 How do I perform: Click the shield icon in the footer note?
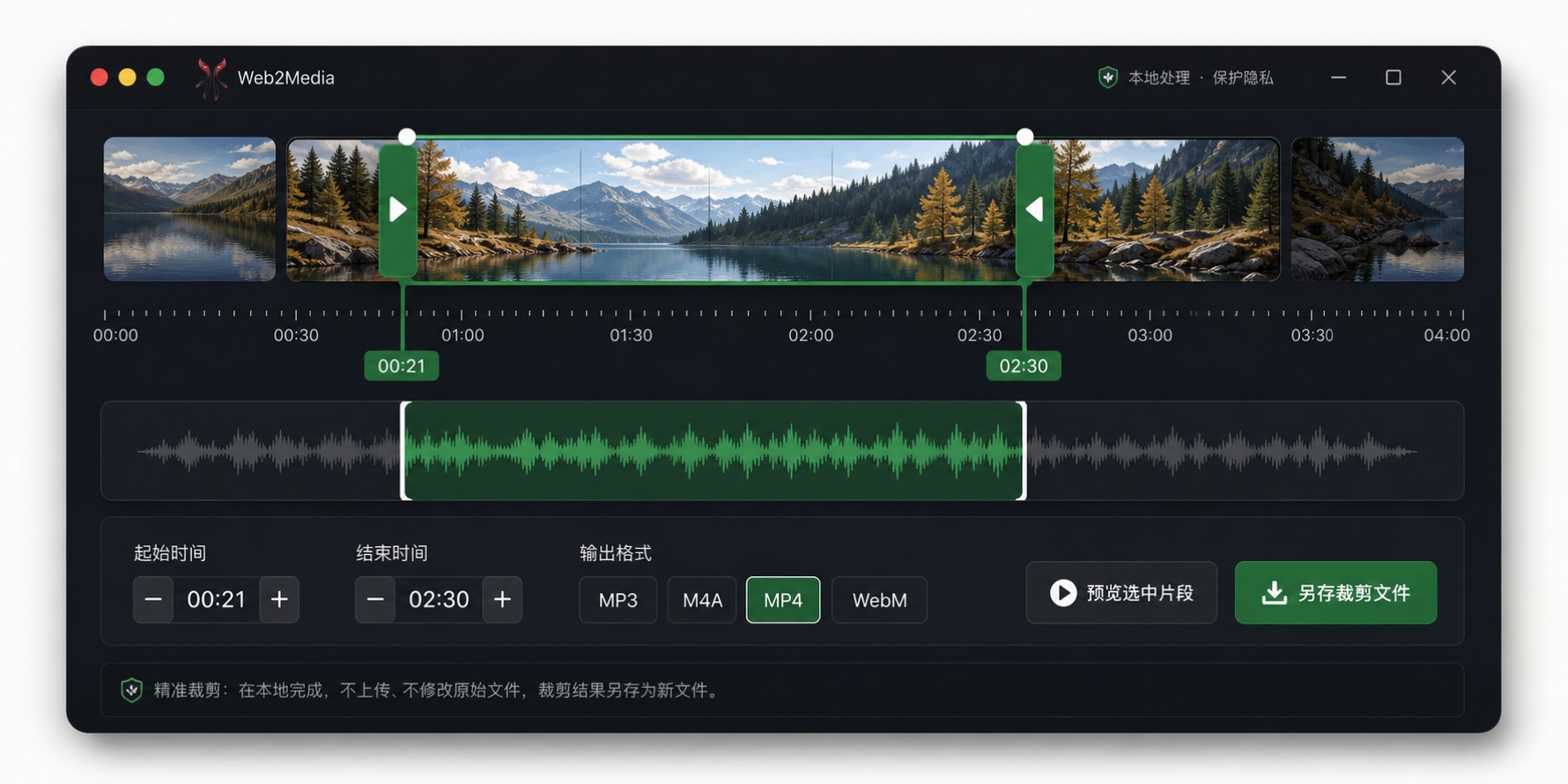pos(131,690)
